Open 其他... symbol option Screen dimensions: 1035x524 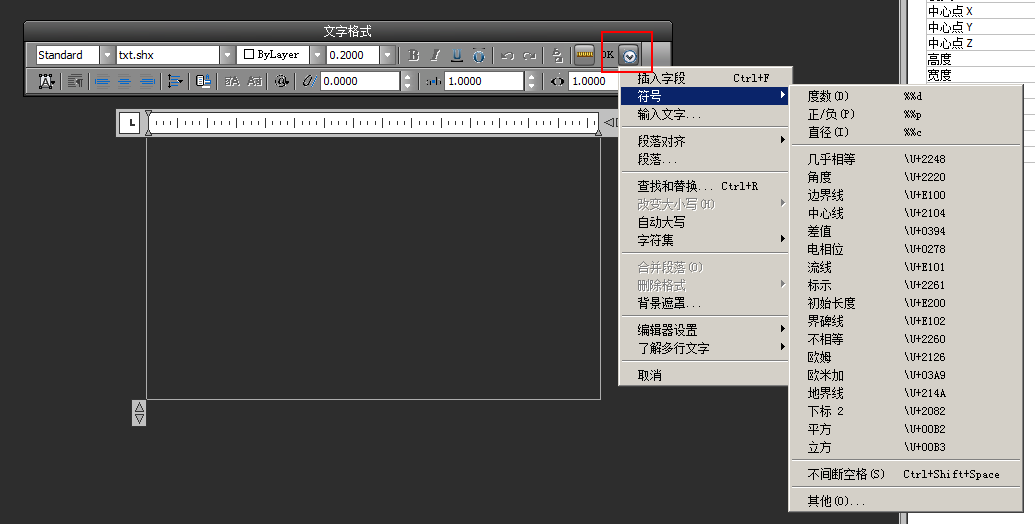[906, 501]
